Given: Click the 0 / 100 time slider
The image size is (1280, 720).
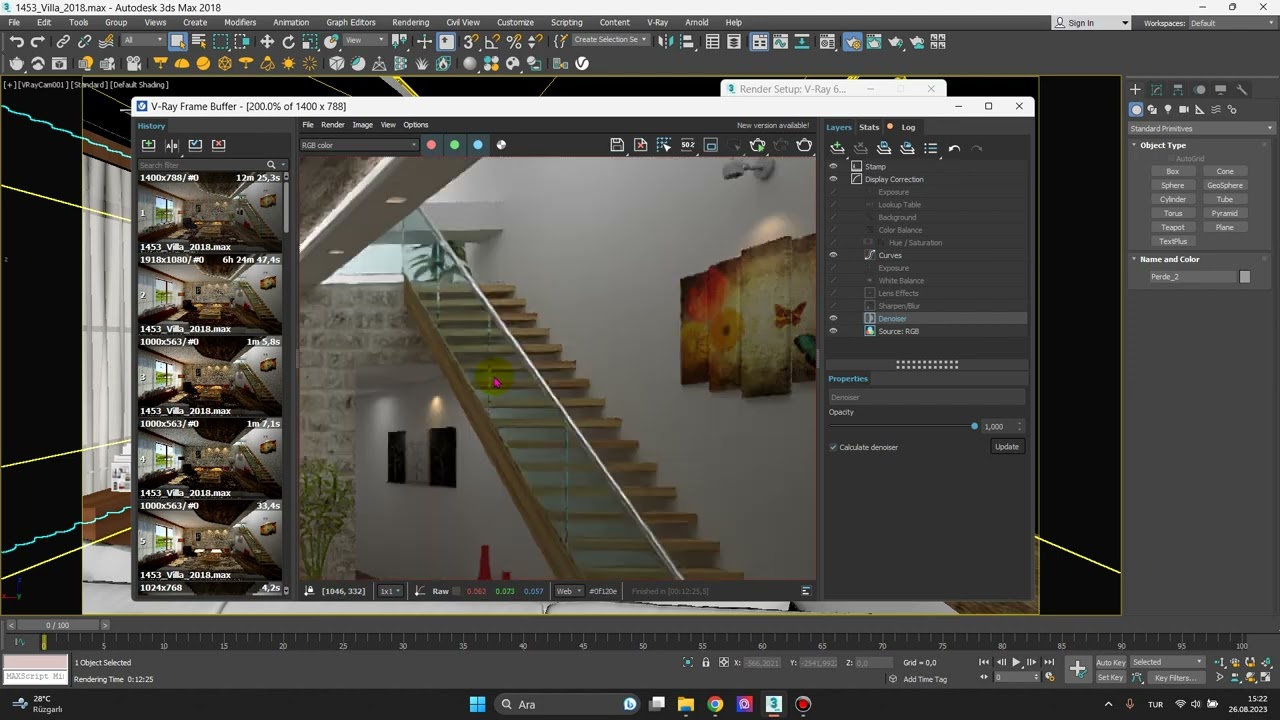Looking at the screenshot, I should [x=57, y=625].
